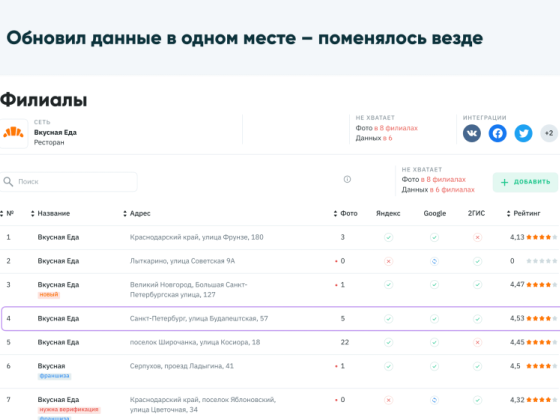560x420 pixels.
Task: Click the 4,53 star rating in row 4
Action: click(x=534, y=318)
